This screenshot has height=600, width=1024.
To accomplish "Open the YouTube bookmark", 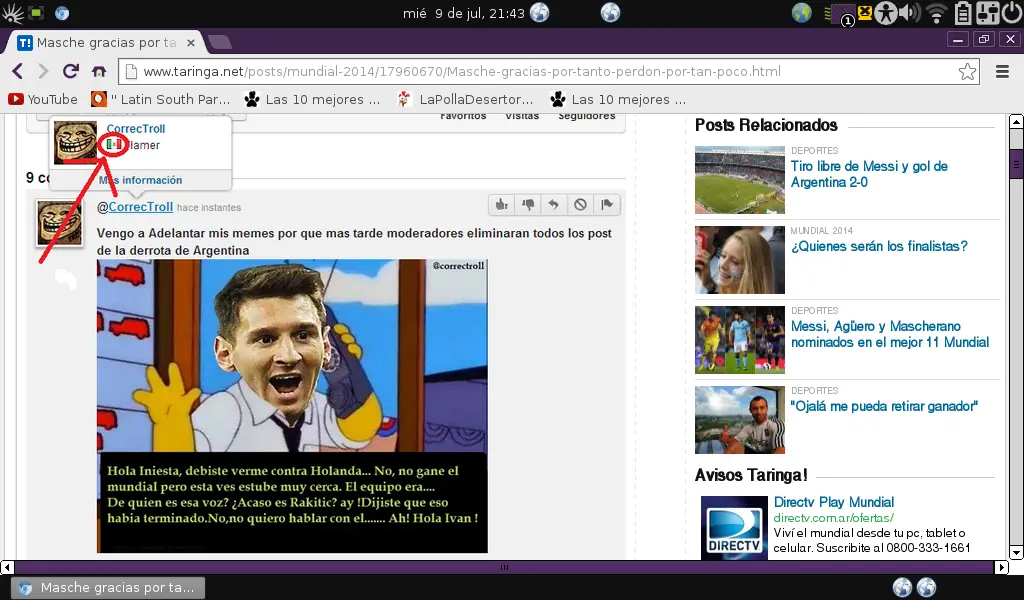I will (43, 99).
